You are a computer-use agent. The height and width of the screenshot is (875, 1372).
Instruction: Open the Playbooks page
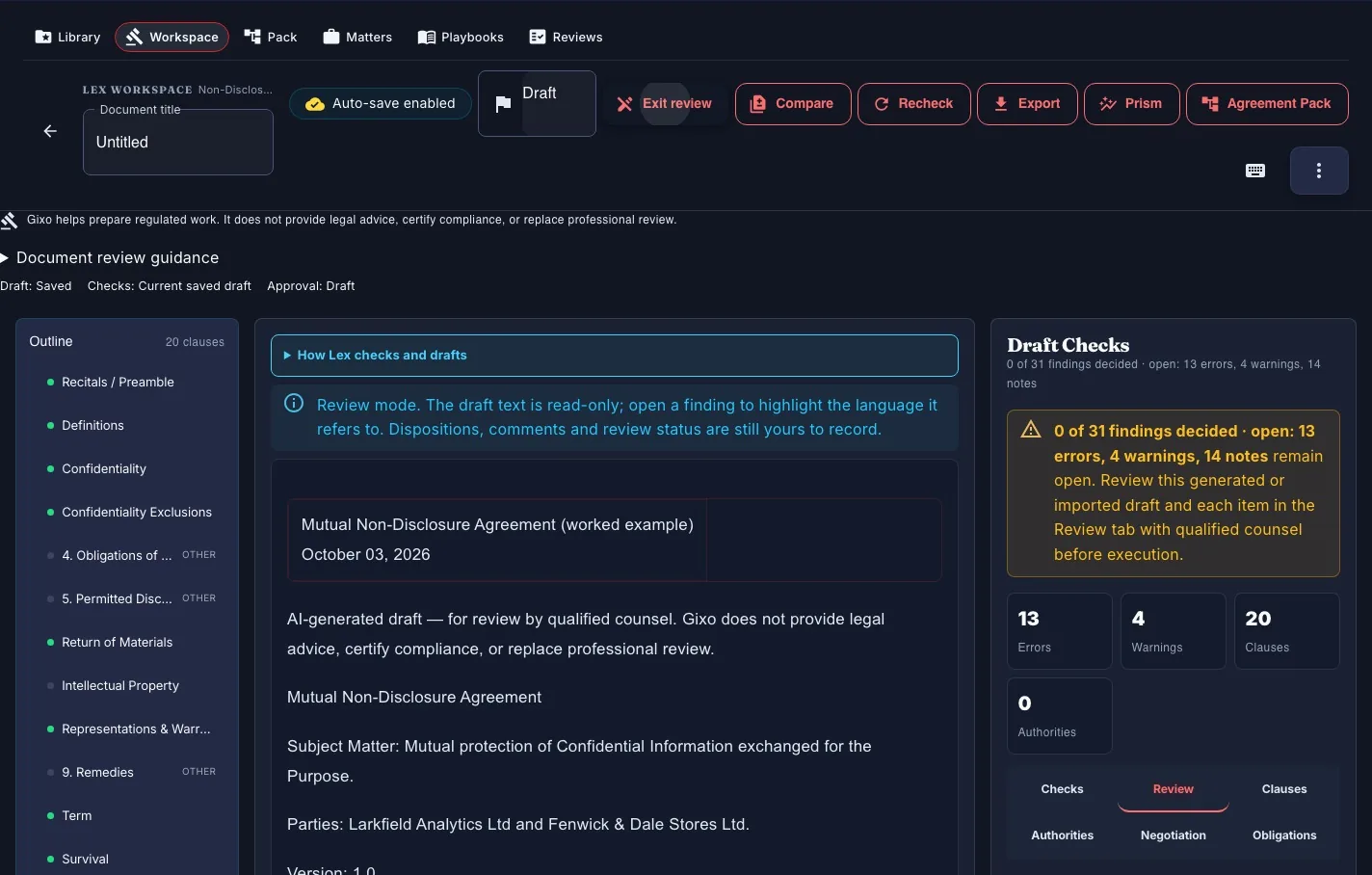461,37
